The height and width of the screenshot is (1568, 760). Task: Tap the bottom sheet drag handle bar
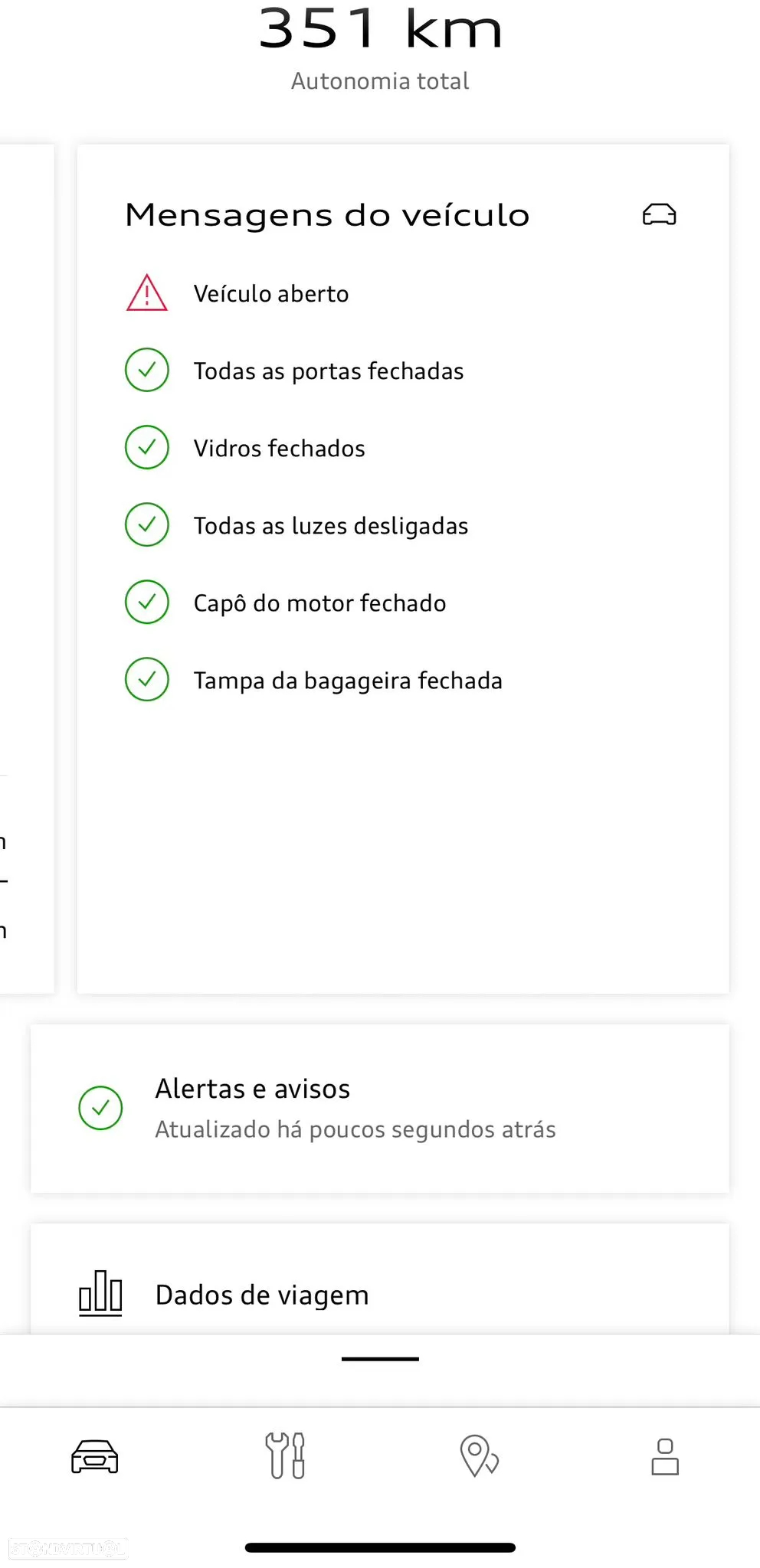[x=380, y=1359]
